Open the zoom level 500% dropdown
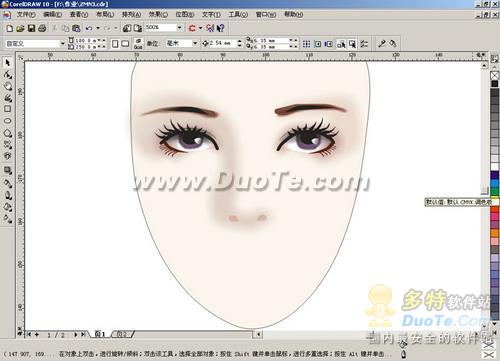 (179, 28)
